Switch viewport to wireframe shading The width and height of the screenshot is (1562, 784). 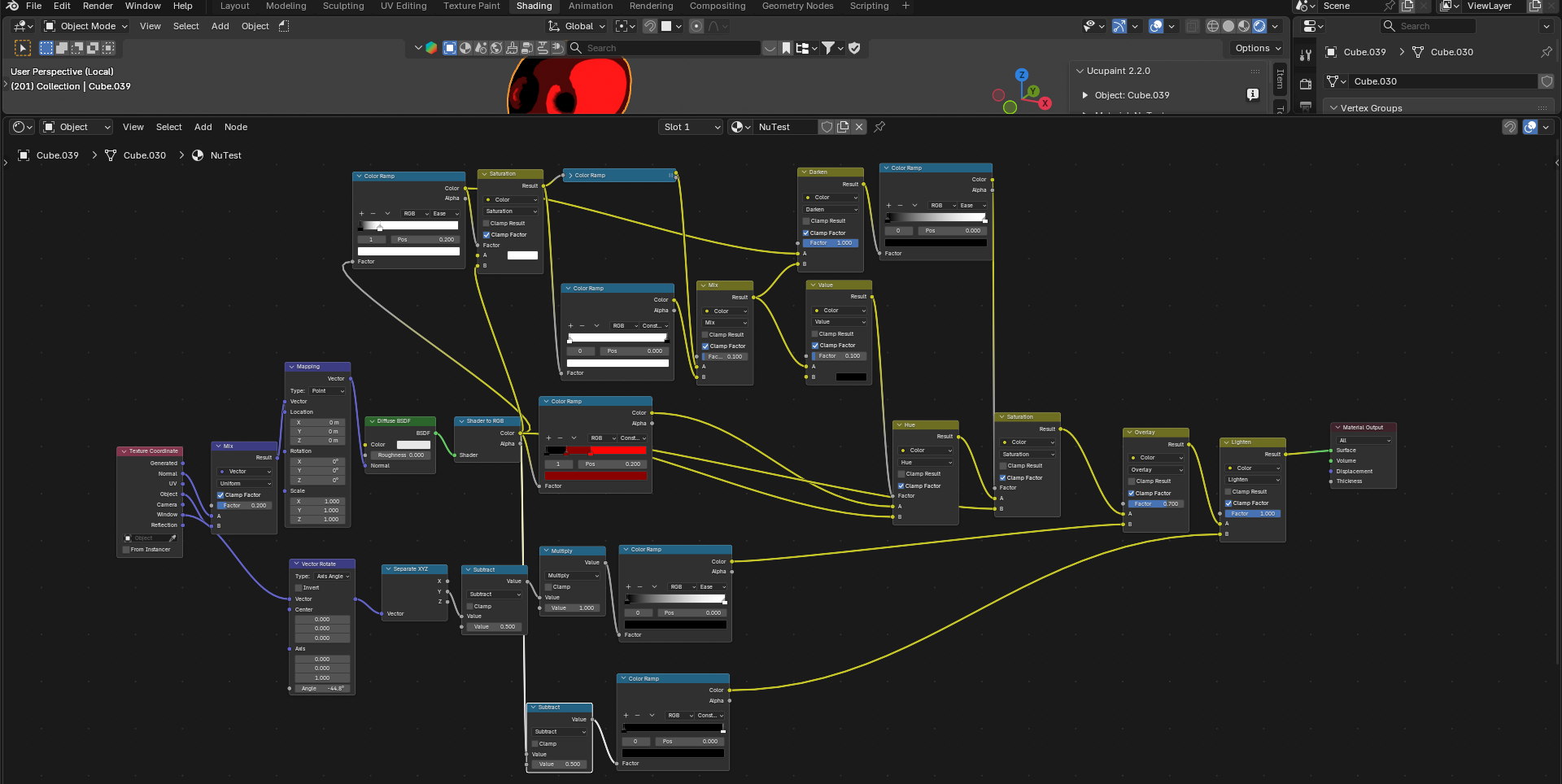click(1213, 26)
